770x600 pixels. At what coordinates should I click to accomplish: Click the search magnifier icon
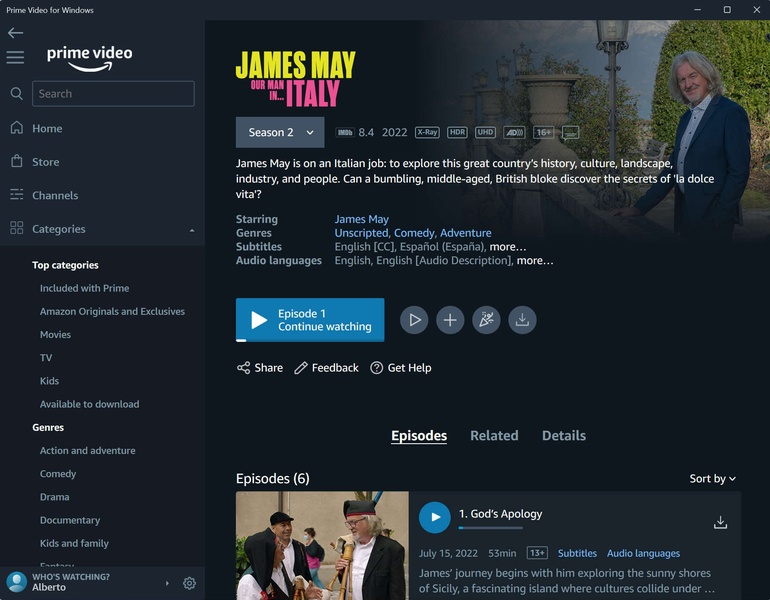[17, 93]
